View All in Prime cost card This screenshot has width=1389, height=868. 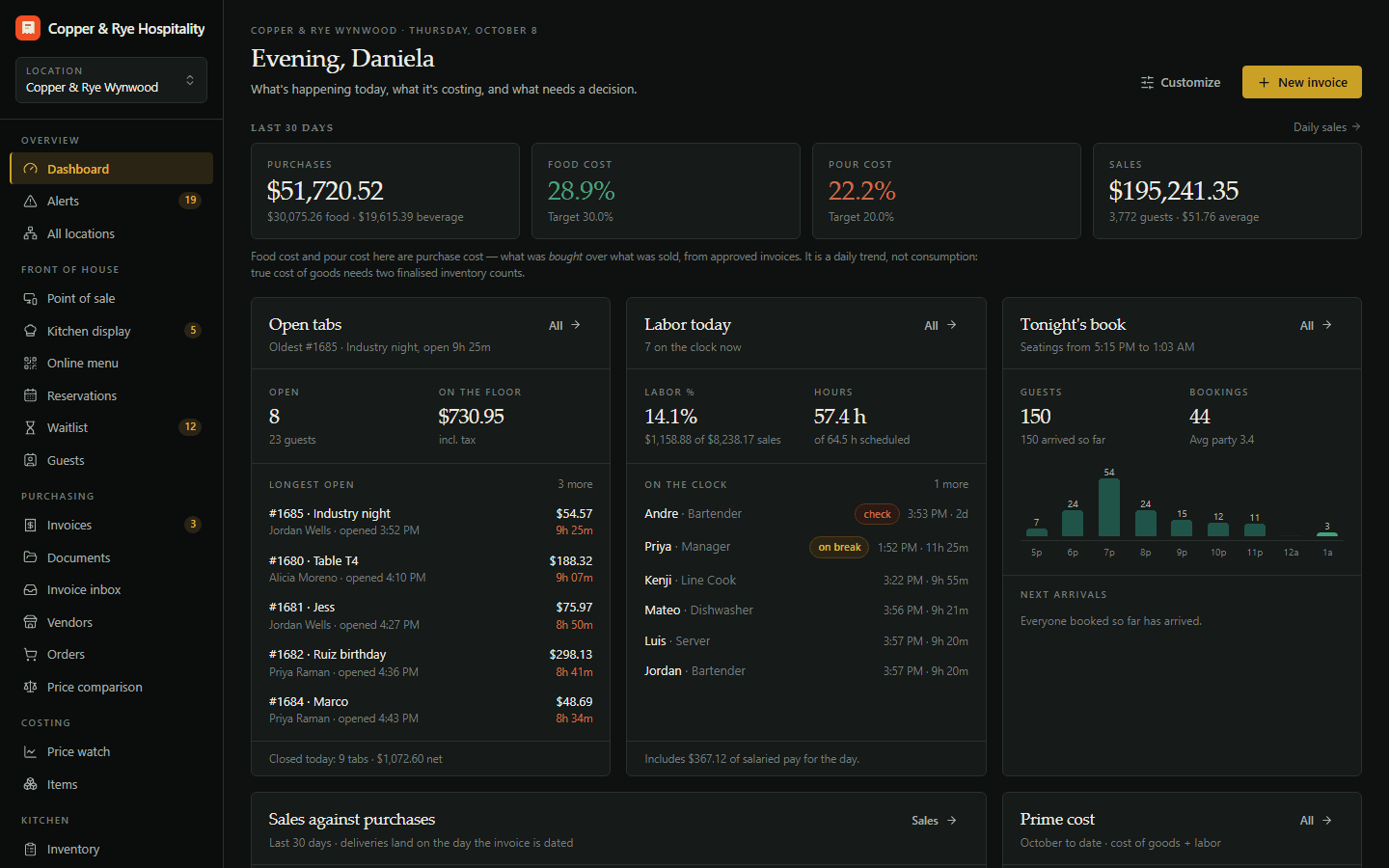1317,820
